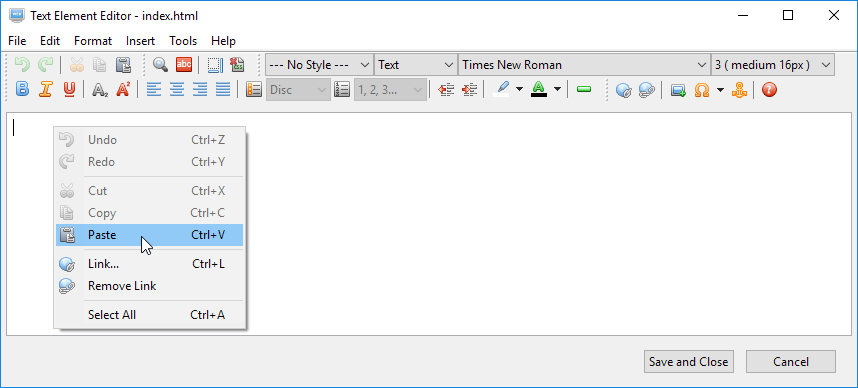Choose Redo in the context menu
Image resolution: width=858 pixels, height=388 pixels.
pos(149,162)
